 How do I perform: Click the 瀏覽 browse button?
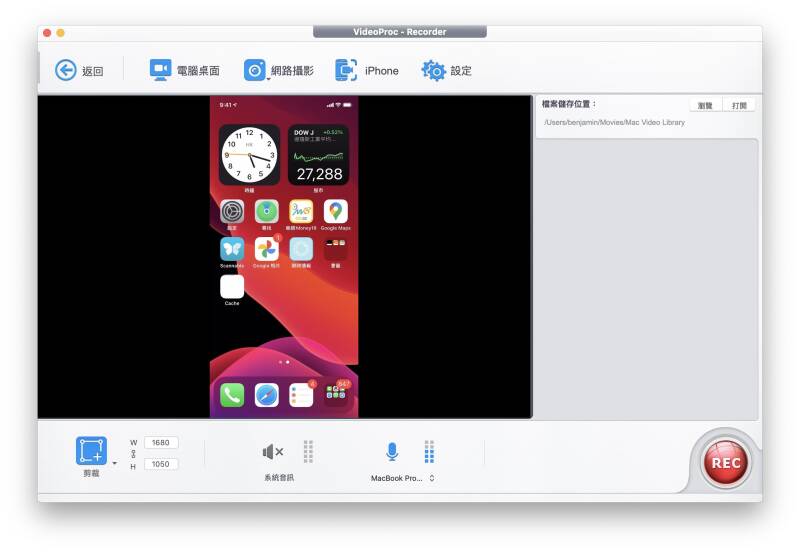[705, 105]
